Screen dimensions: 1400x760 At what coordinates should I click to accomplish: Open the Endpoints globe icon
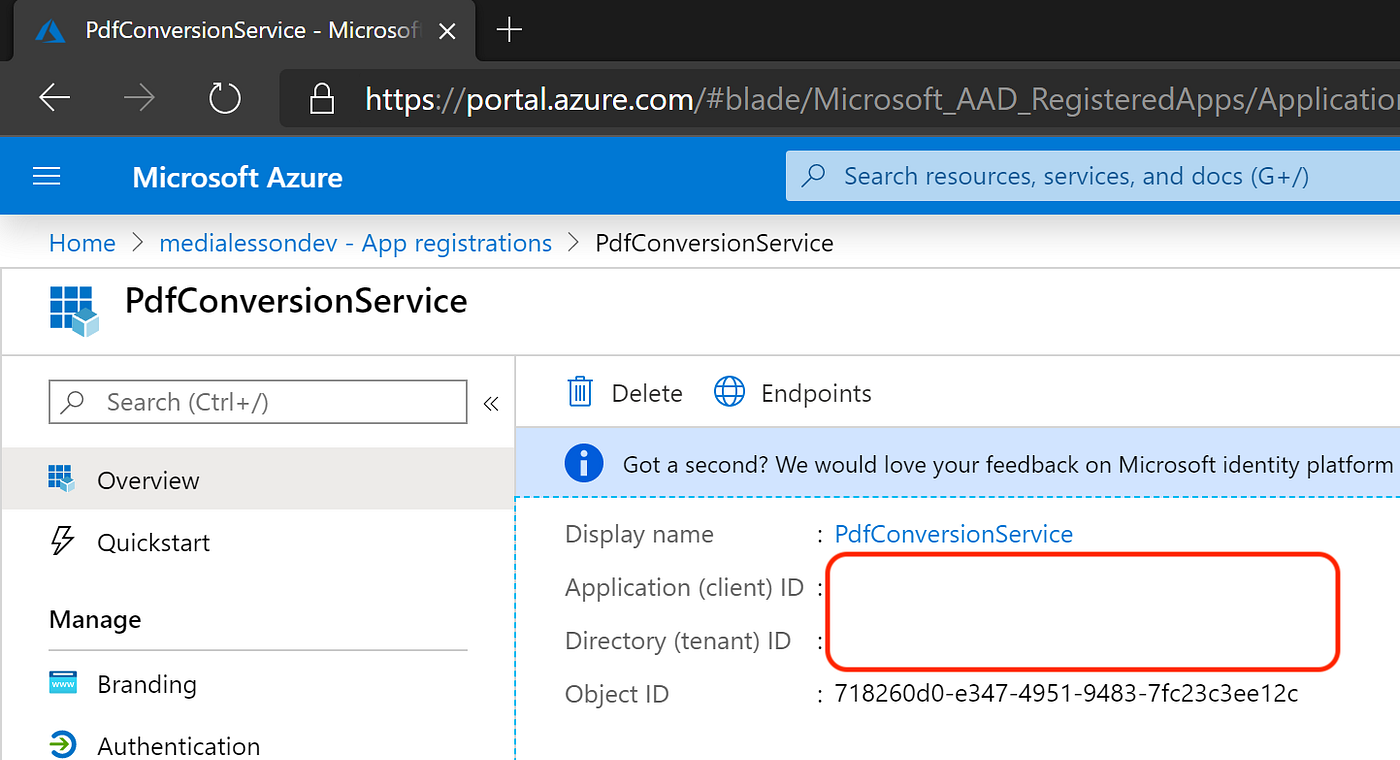click(x=730, y=392)
